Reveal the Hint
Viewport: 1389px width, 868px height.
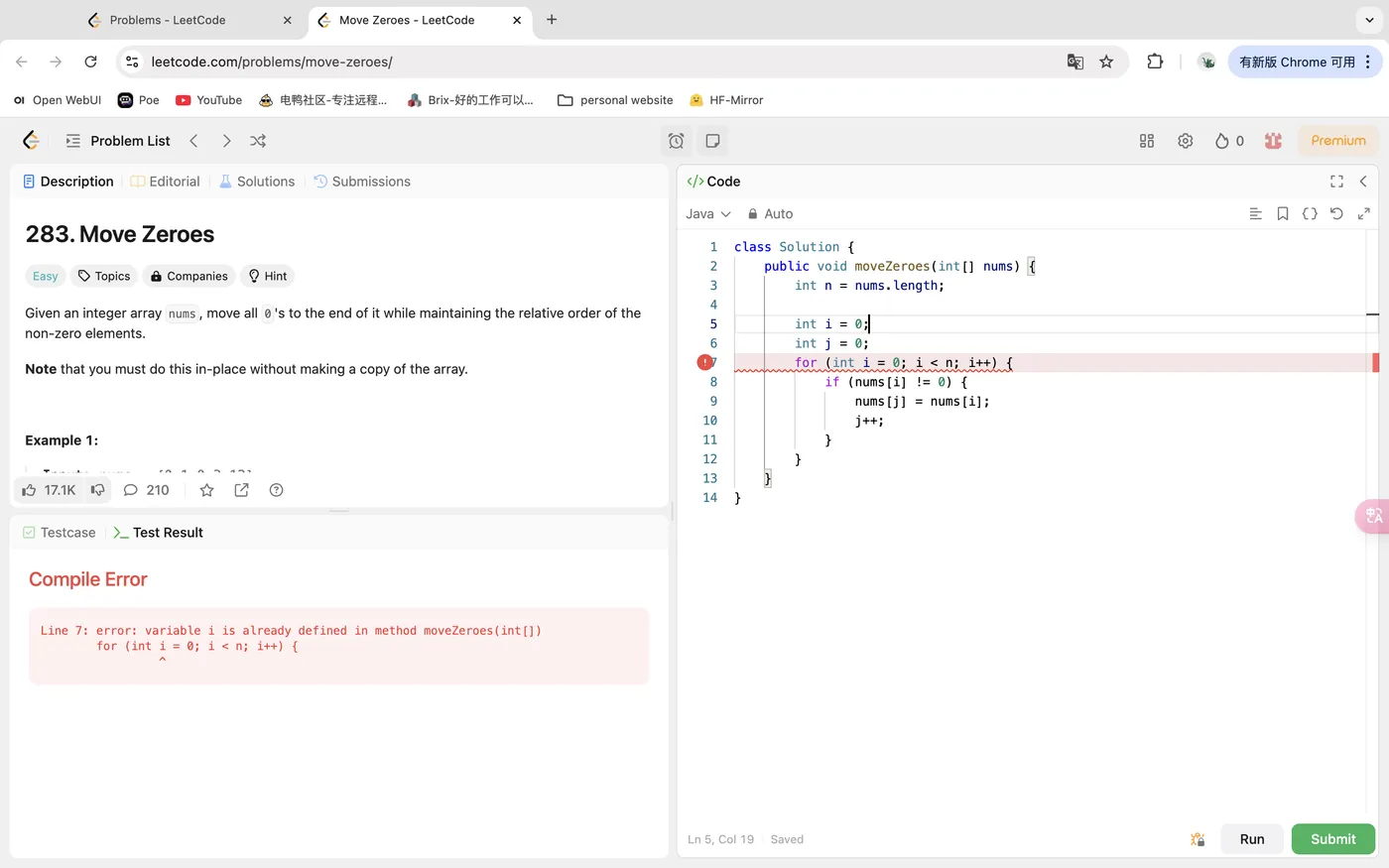[268, 276]
